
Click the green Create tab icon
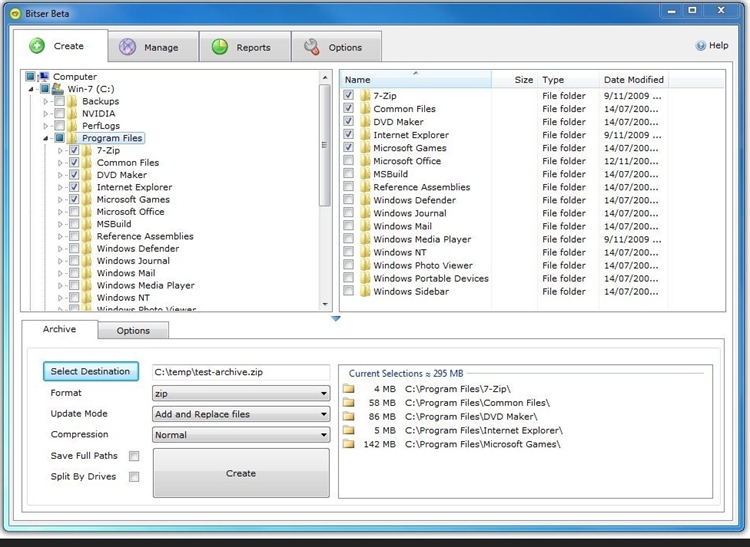point(37,46)
